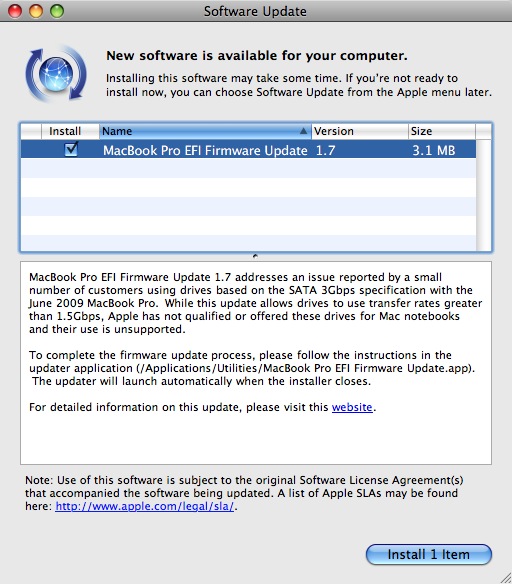The height and width of the screenshot is (584, 512).
Task: Click the Software Update globe icon
Action: [x=56, y=74]
